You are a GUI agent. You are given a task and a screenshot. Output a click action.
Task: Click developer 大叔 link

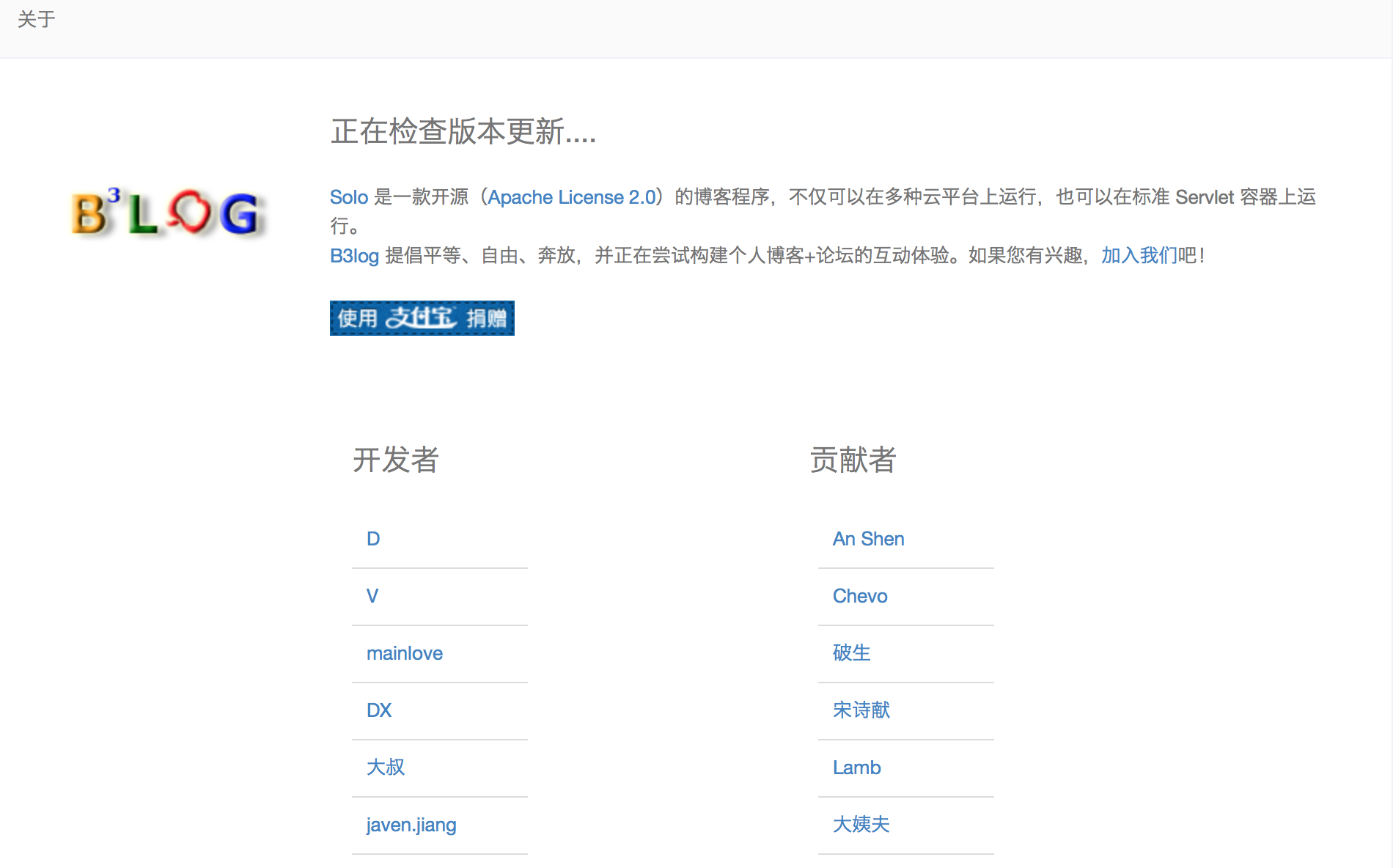coord(386,768)
